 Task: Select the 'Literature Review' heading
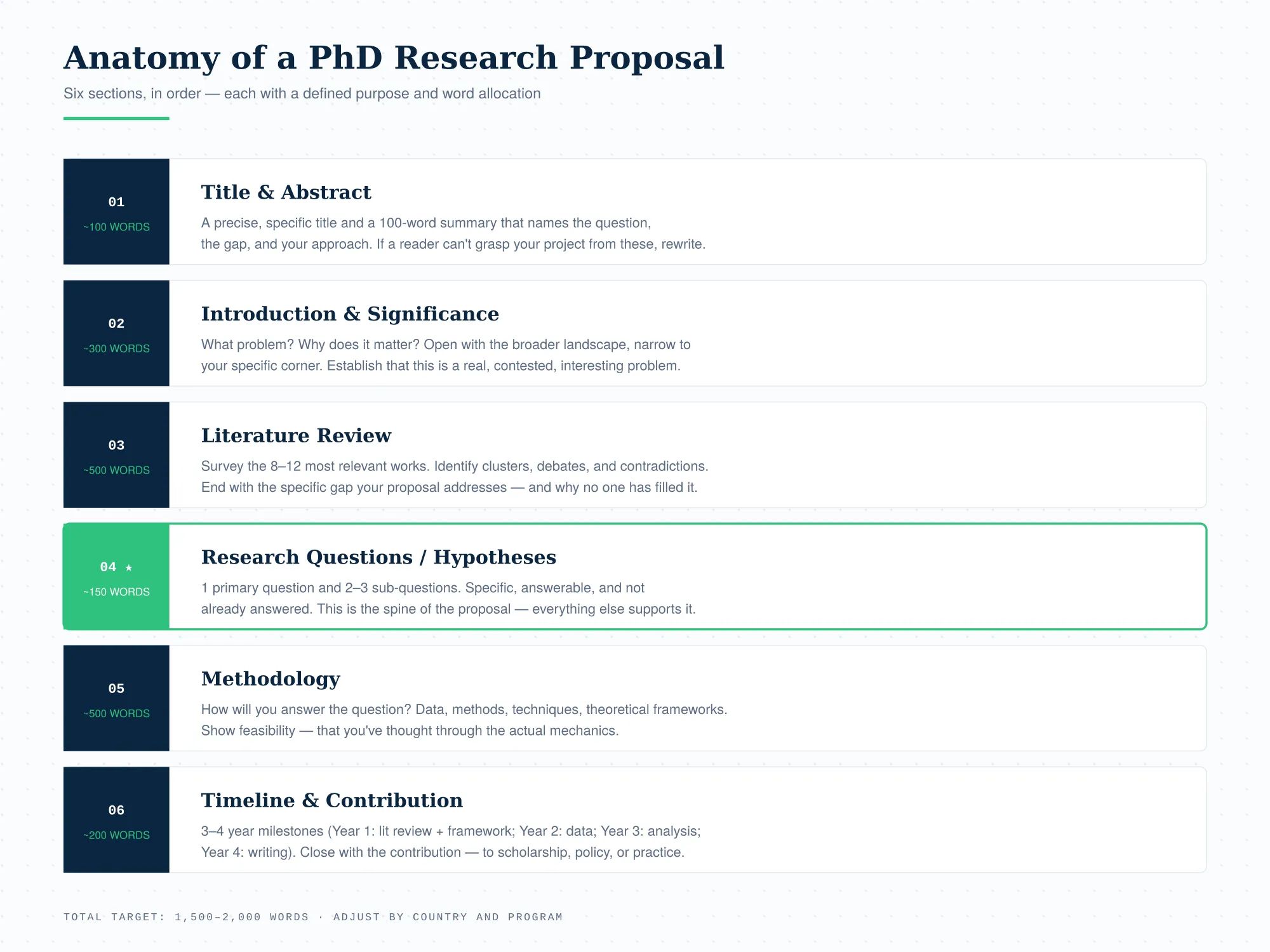click(x=296, y=436)
